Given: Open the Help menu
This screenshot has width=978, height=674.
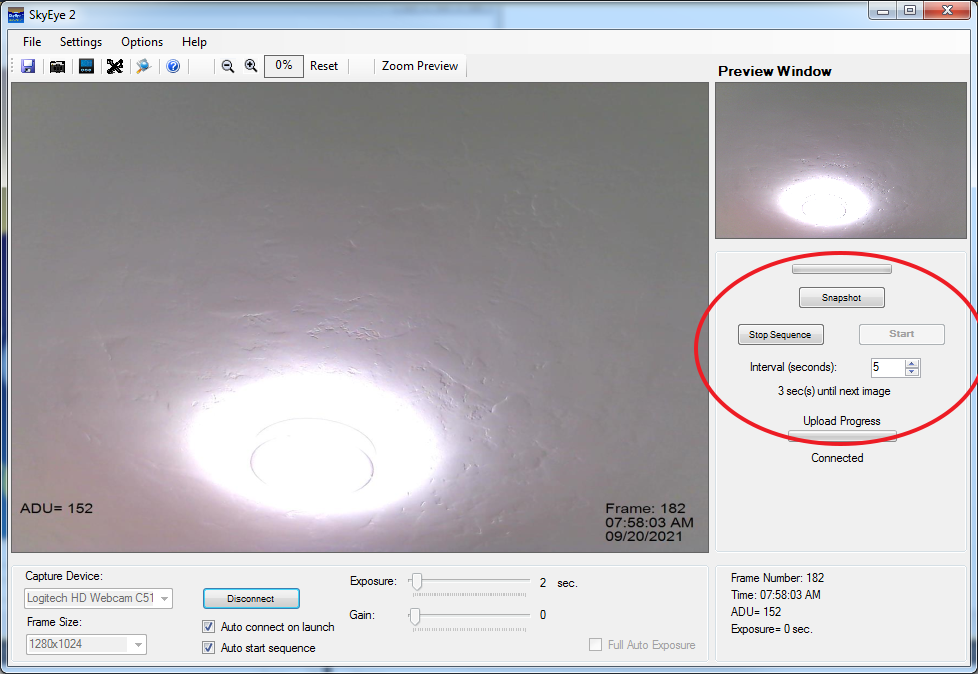Looking at the screenshot, I should pos(194,42).
